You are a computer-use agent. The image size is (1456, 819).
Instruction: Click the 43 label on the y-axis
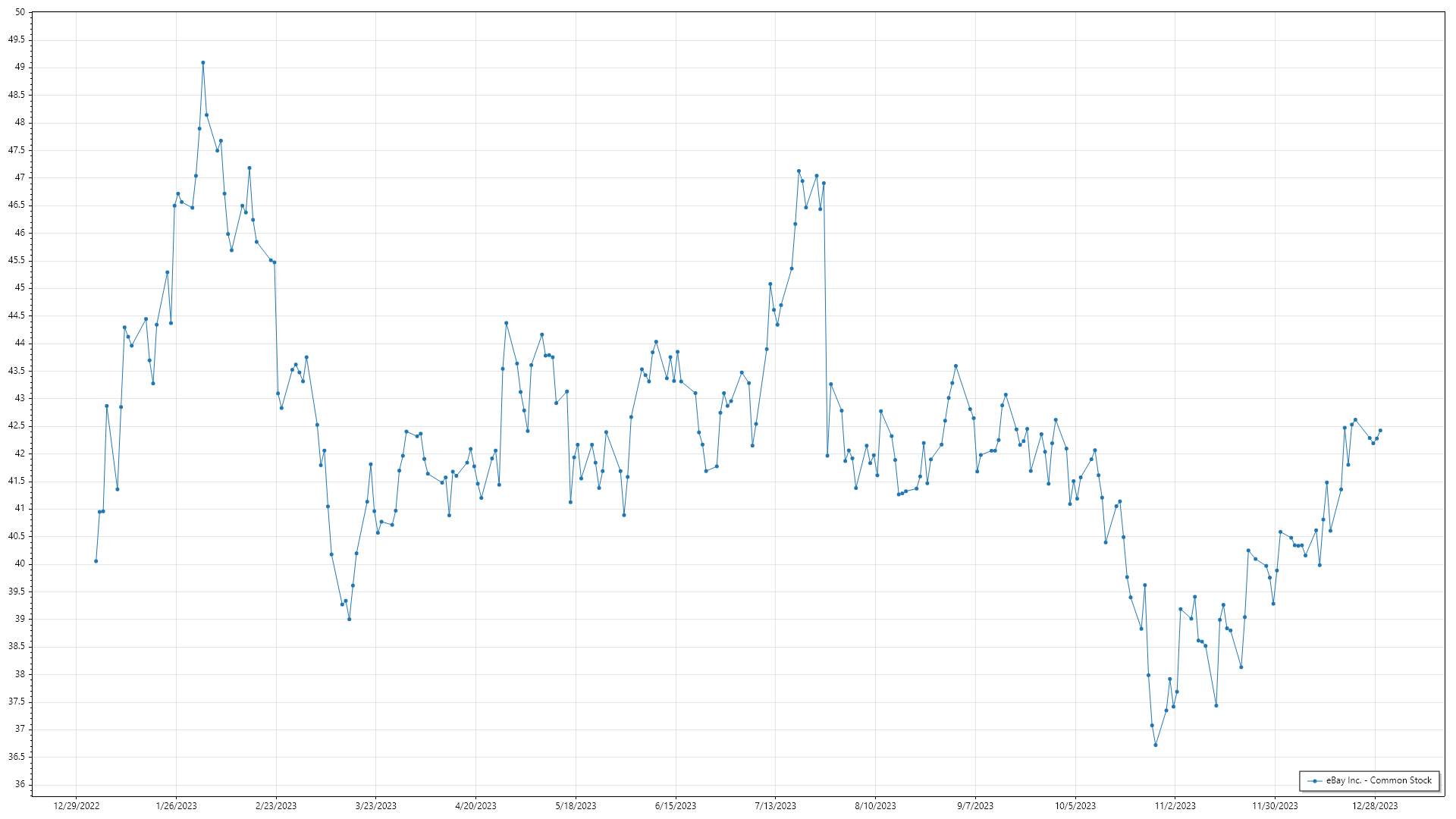[20, 398]
